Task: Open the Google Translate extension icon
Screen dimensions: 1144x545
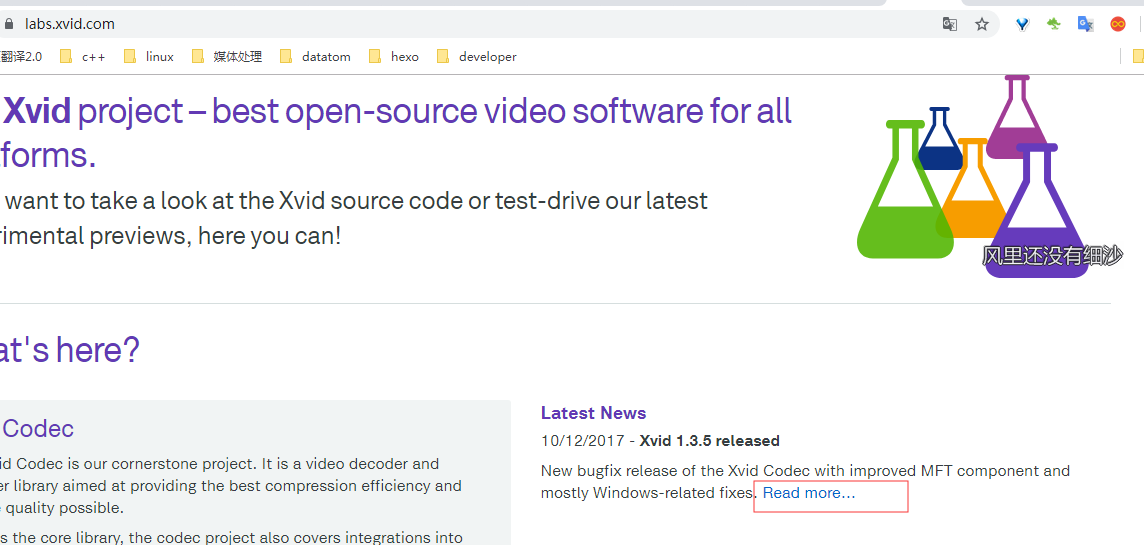Action: 1086,24
